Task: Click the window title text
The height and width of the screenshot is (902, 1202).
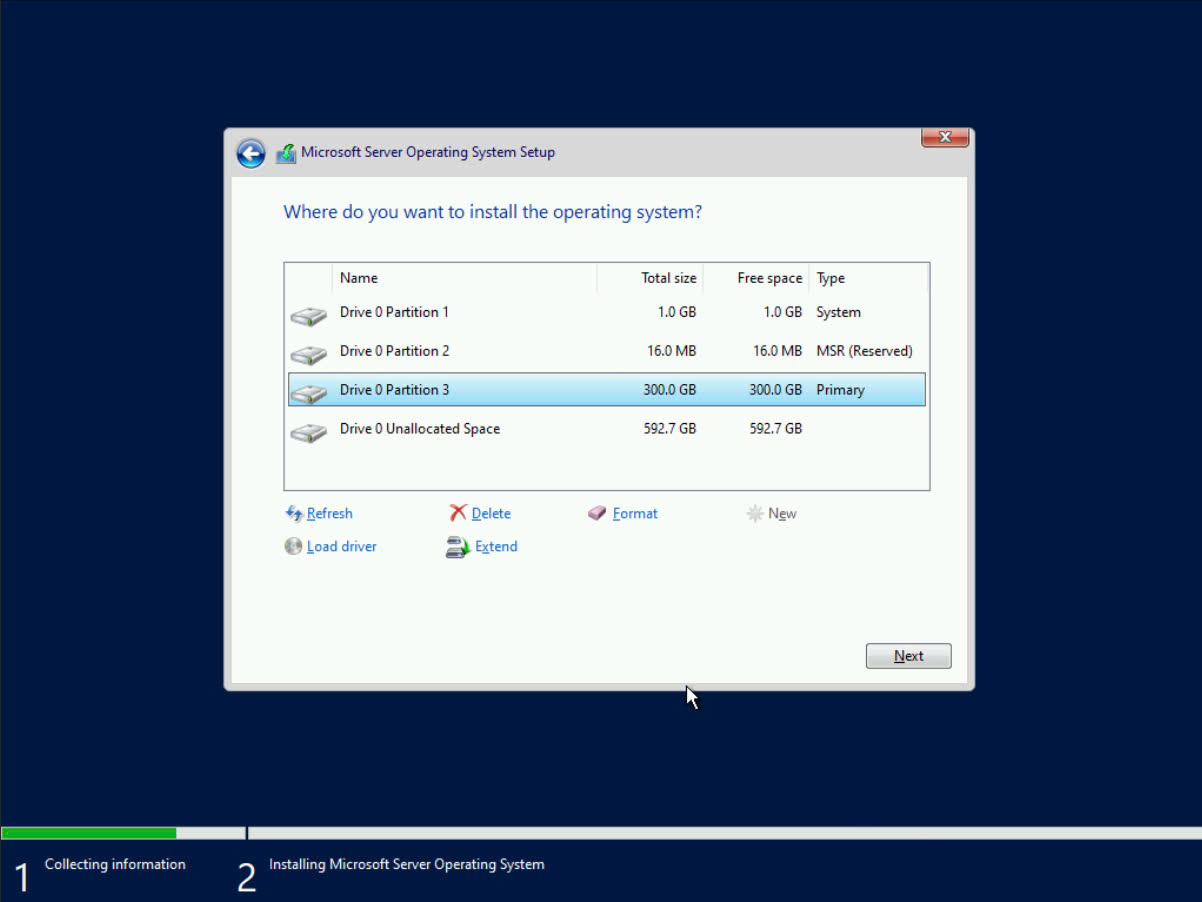Action: (x=428, y=152)
